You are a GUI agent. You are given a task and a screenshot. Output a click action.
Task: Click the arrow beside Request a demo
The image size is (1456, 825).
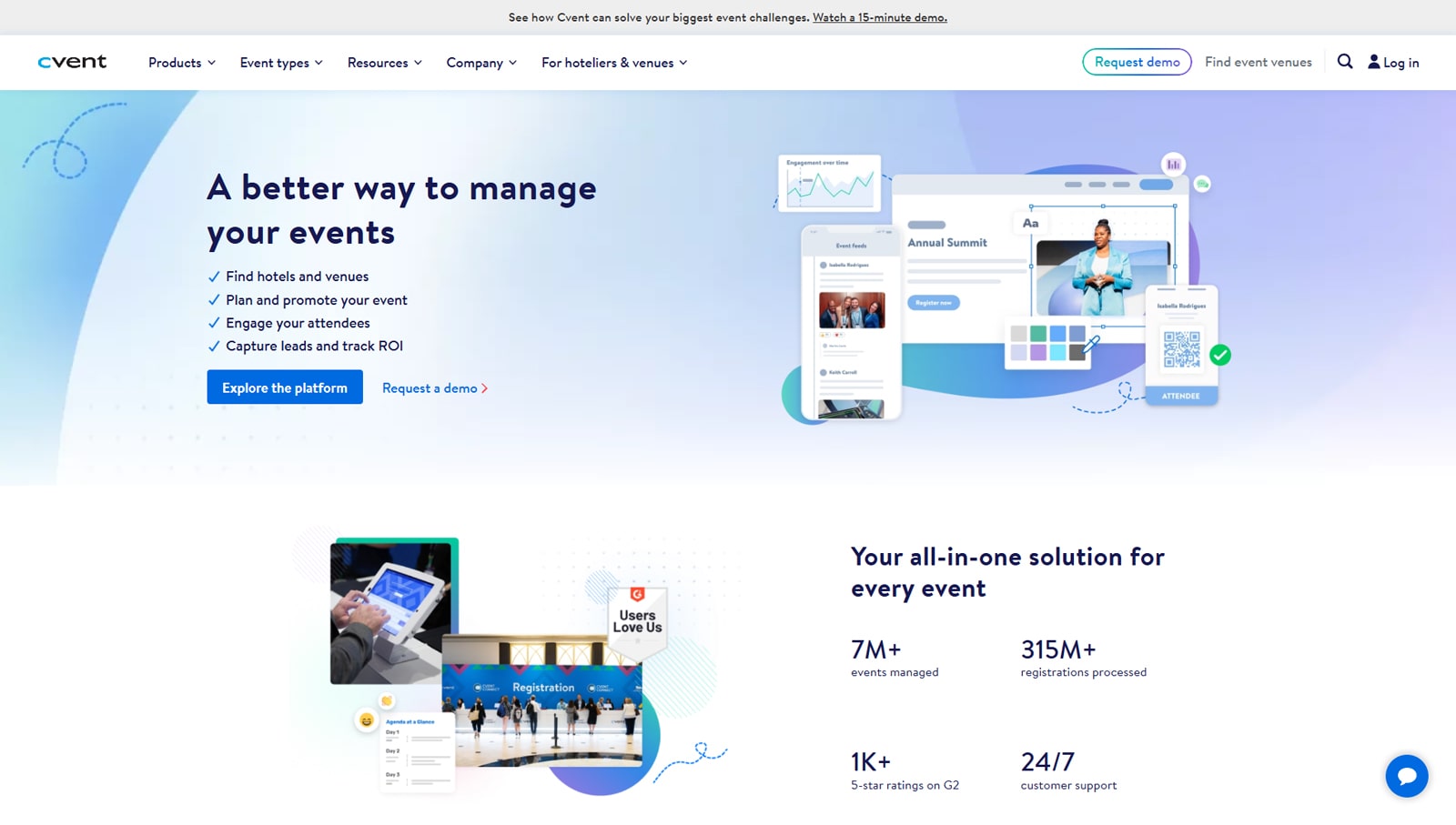(x=485, y=388)
